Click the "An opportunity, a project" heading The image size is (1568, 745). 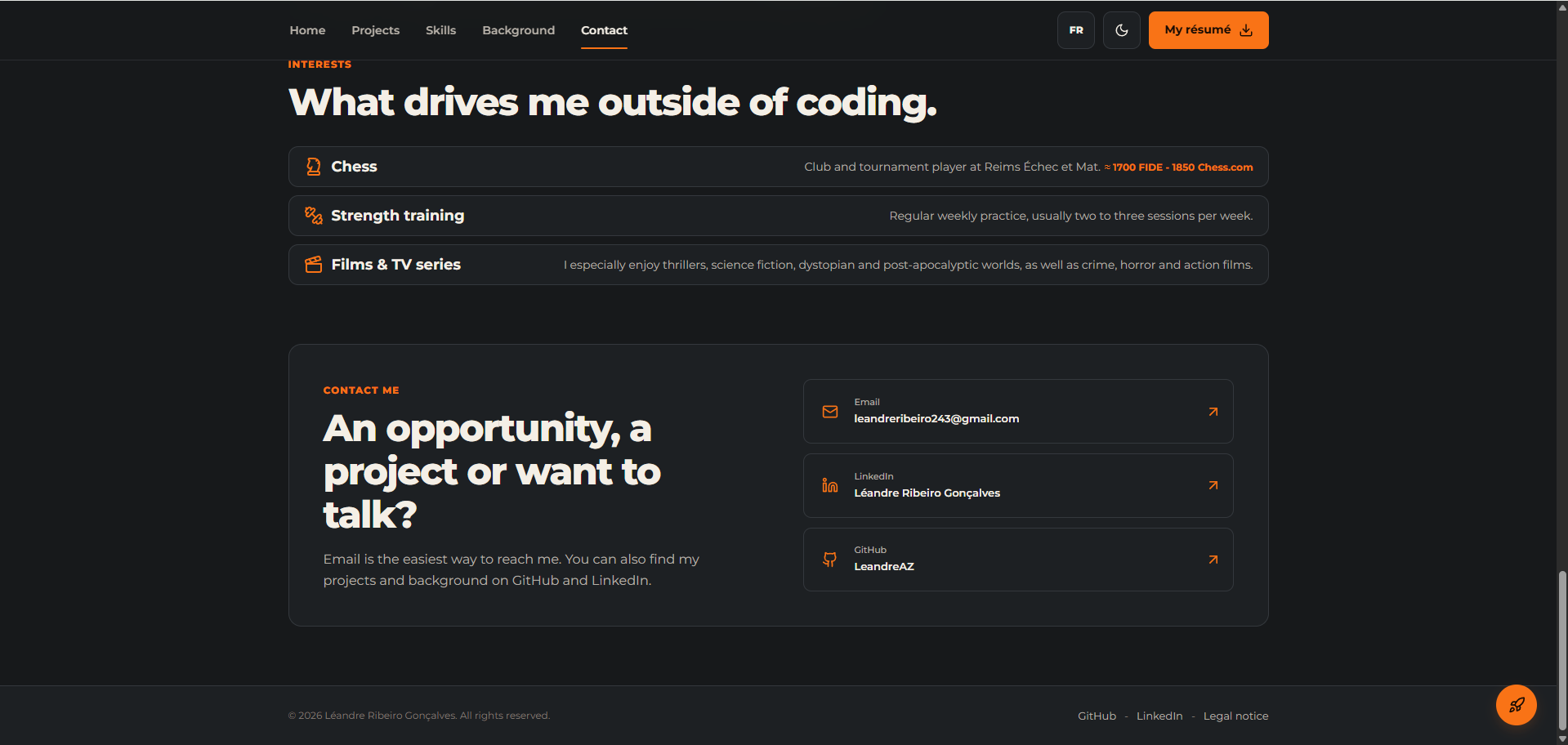click(x=492, y=471)
